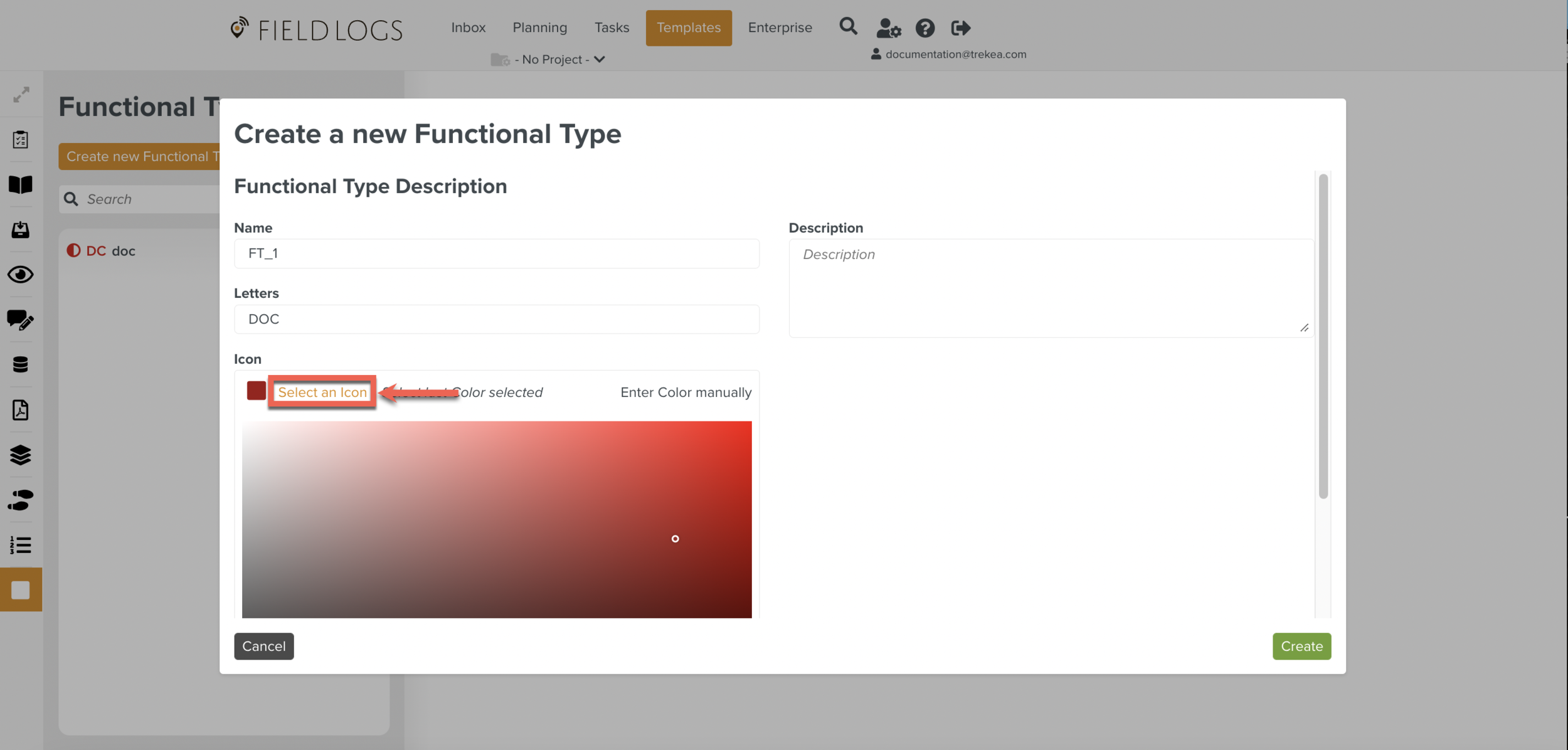Click the expand arrows icon in sidebar
This screenshot has width=1568, height=750.
tap(21, 95)
